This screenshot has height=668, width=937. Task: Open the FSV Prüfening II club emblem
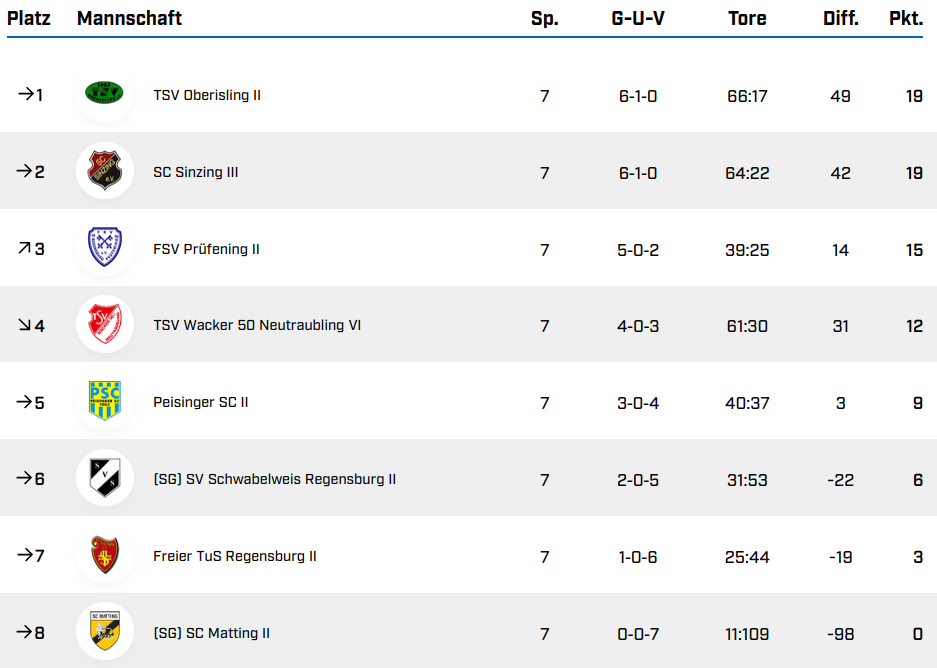[104, 248]
